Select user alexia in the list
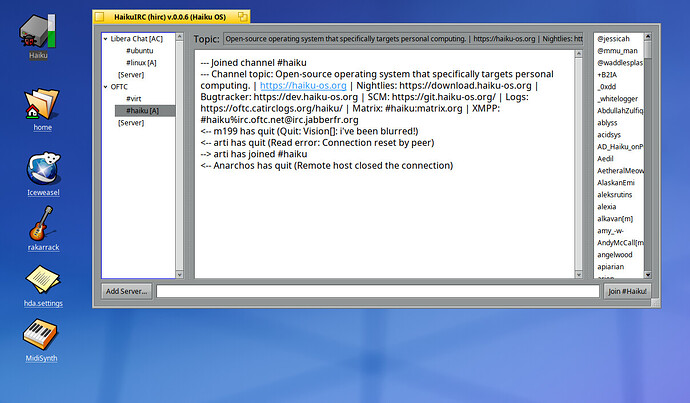The width and height of the screenshot is (690, 403). (x=606, y=207)
